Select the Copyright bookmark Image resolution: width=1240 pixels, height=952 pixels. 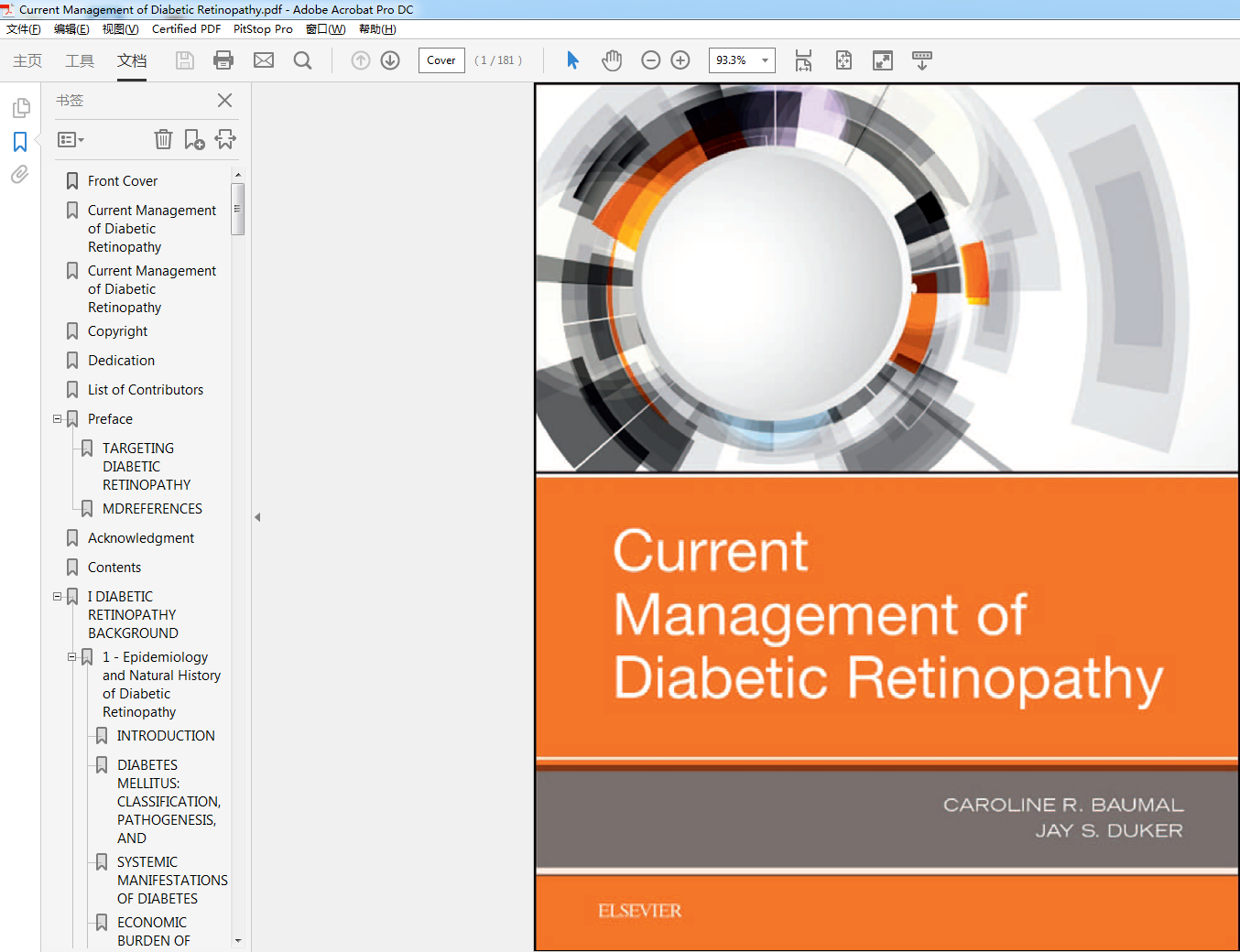117,331
